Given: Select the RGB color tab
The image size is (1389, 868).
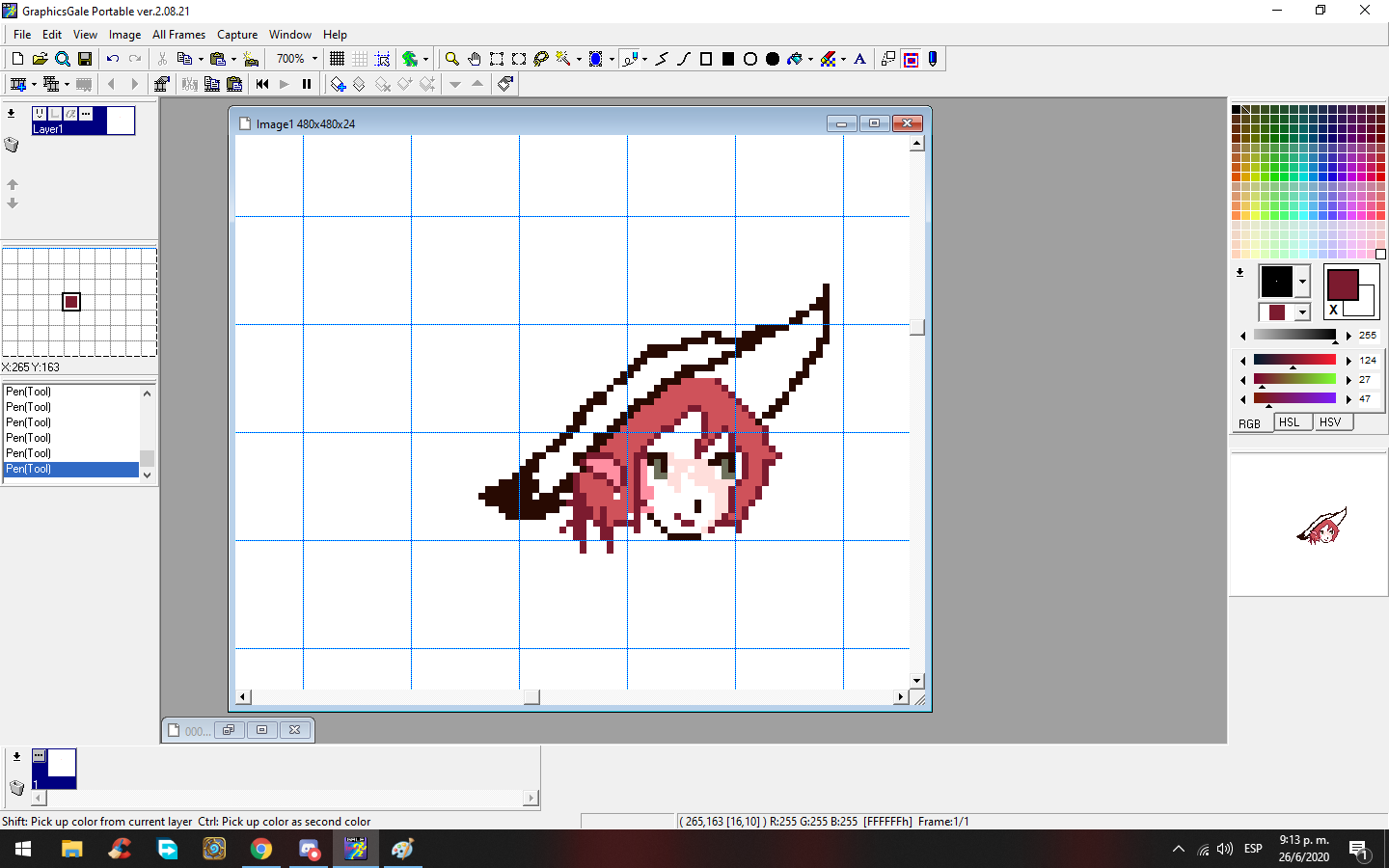Looking at the screenshot, I should click(x=1250, y=423).
